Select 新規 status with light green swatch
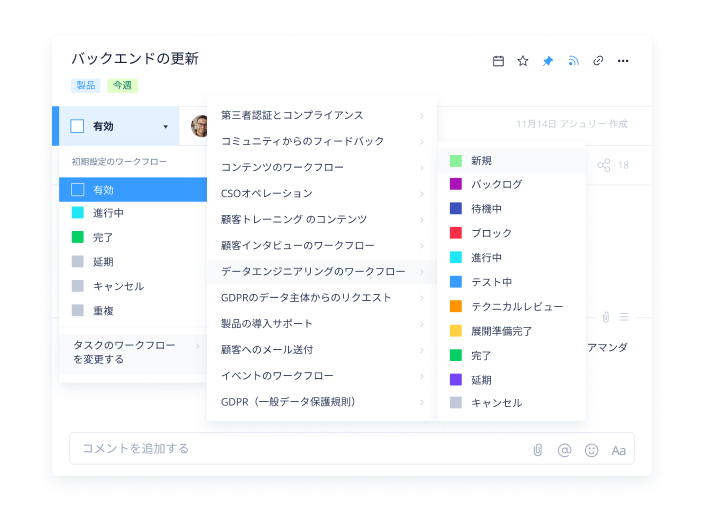 (511, 160)
